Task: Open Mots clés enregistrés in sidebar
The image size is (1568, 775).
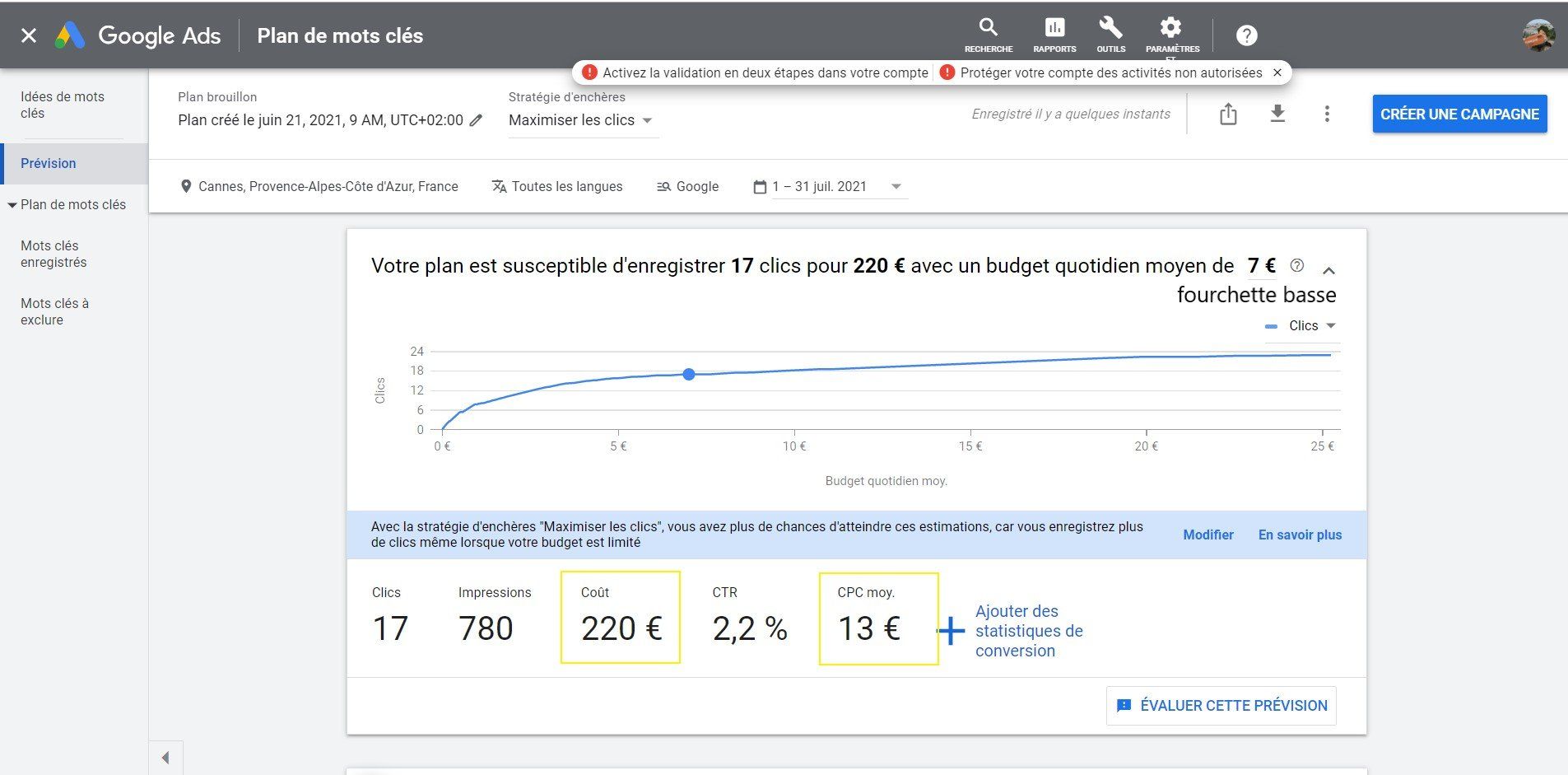Action: [54, 254]
